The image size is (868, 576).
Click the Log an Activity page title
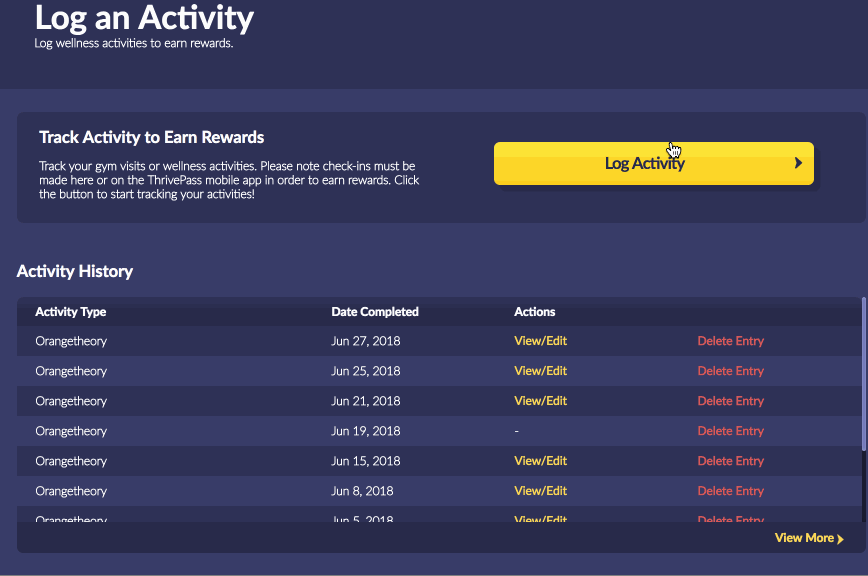pos(144,18)
